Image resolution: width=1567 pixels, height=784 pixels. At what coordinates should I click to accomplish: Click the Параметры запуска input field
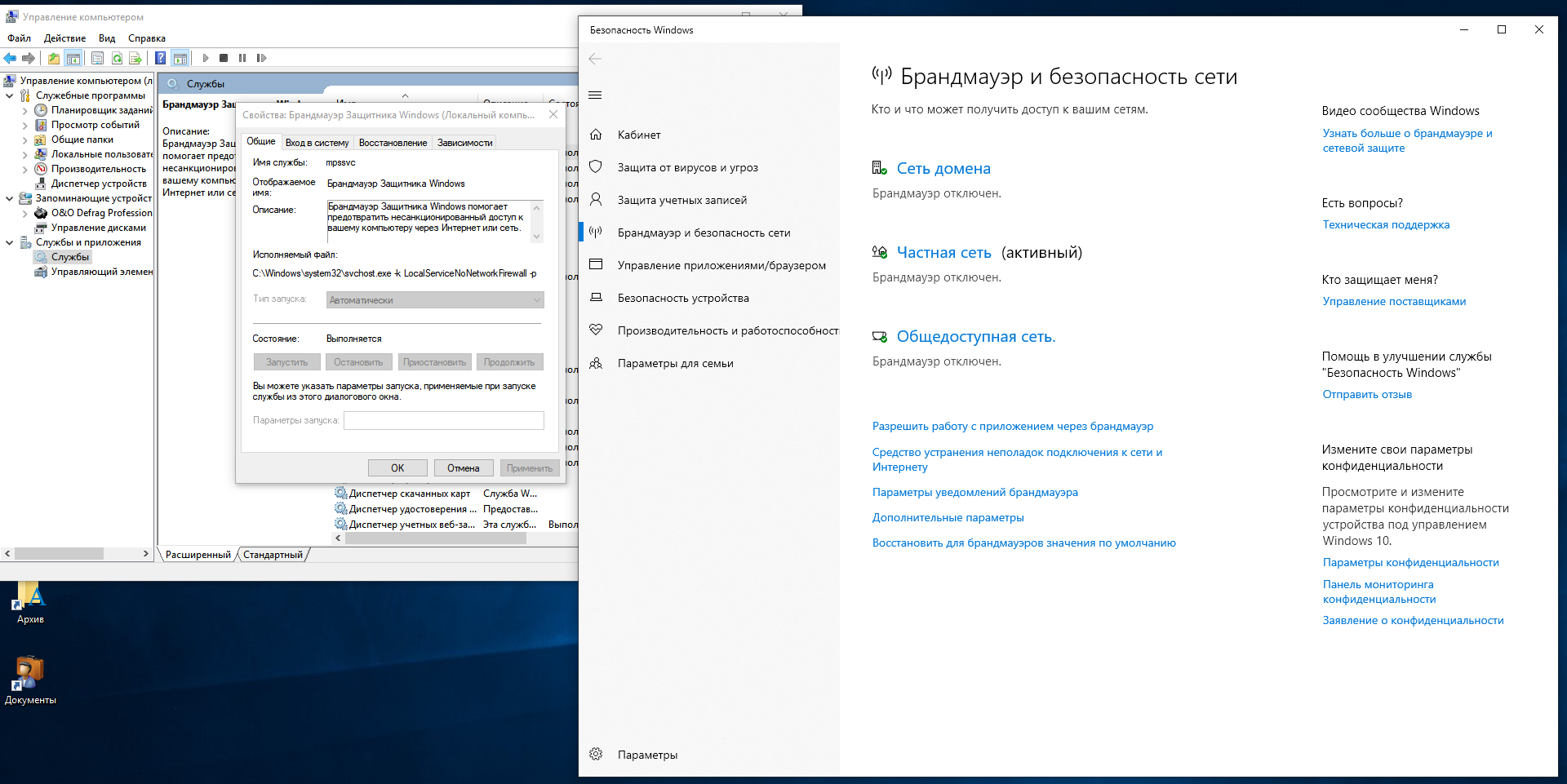[444, 420]
